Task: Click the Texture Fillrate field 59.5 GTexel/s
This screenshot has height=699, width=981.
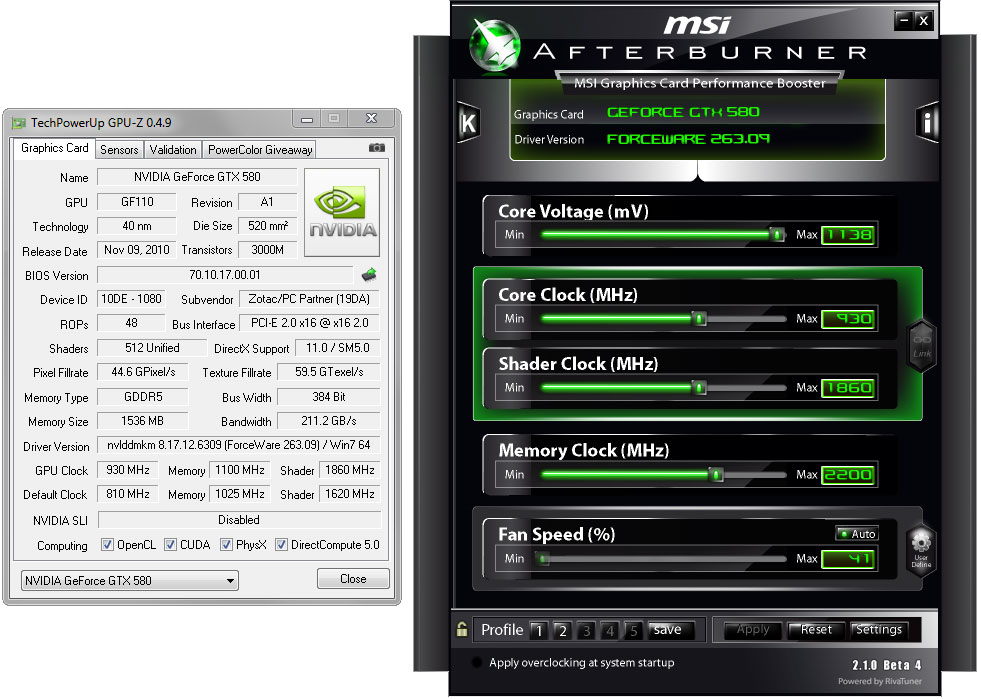Action: click(x=329, y=372)
